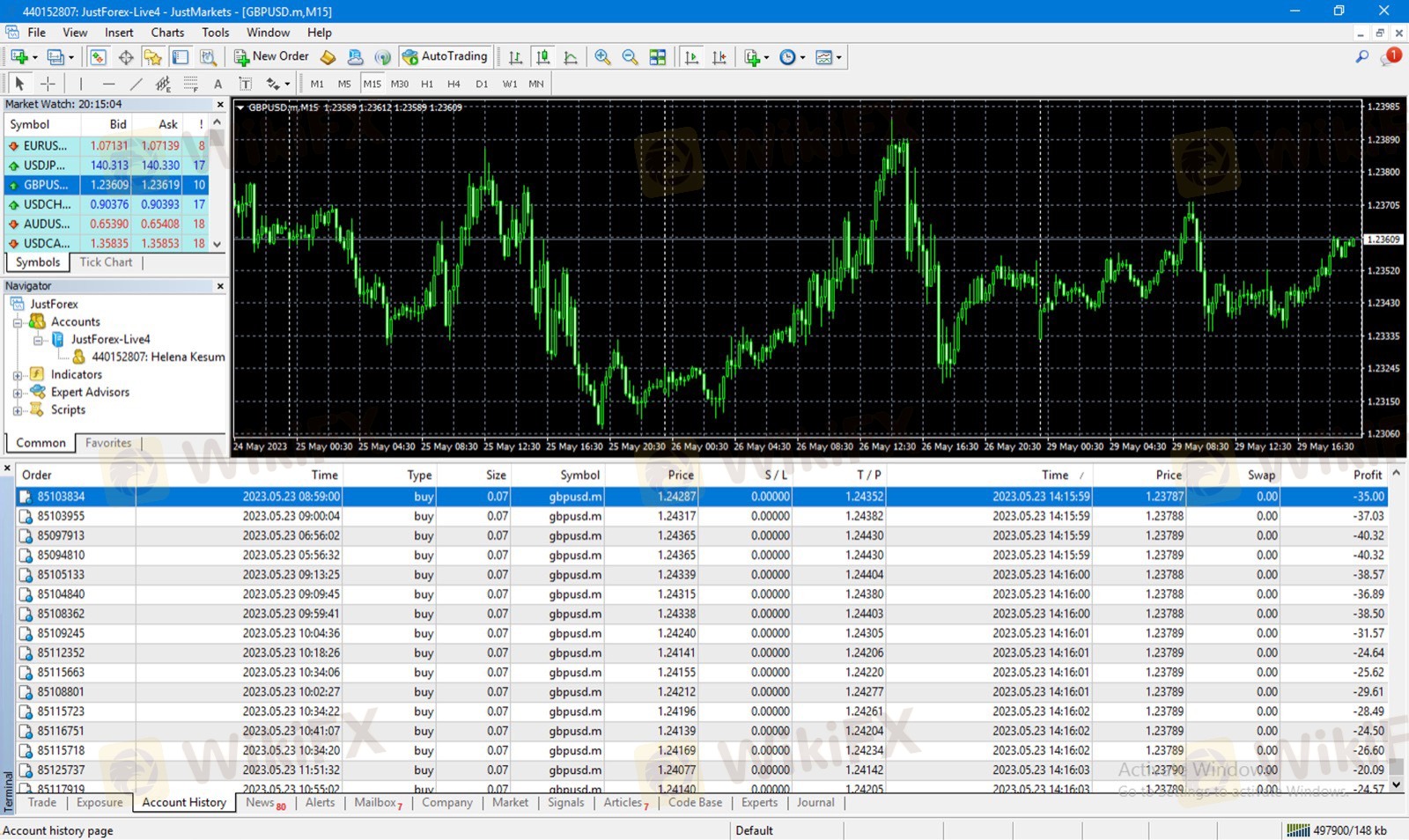This screenshot has height=840, width=1409.
Task: Switch to the Journal tab
Action: pyautogui.click(x=815, y=802)
